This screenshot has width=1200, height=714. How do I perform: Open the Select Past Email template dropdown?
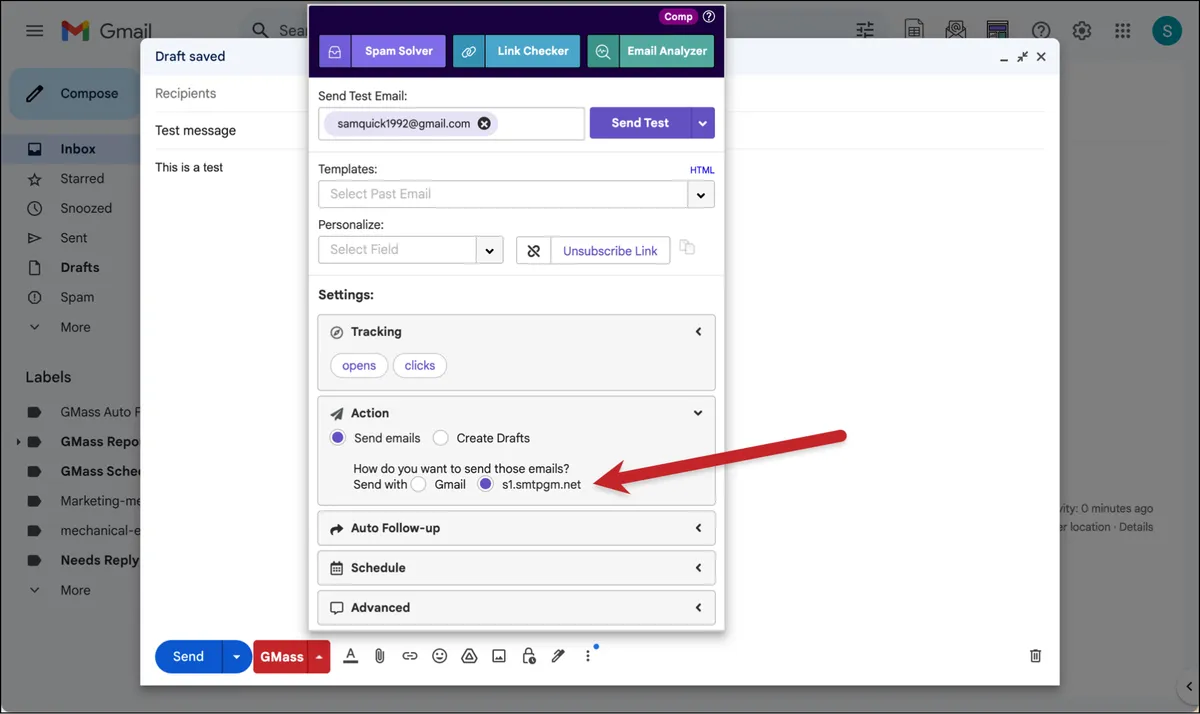point(701,194)
